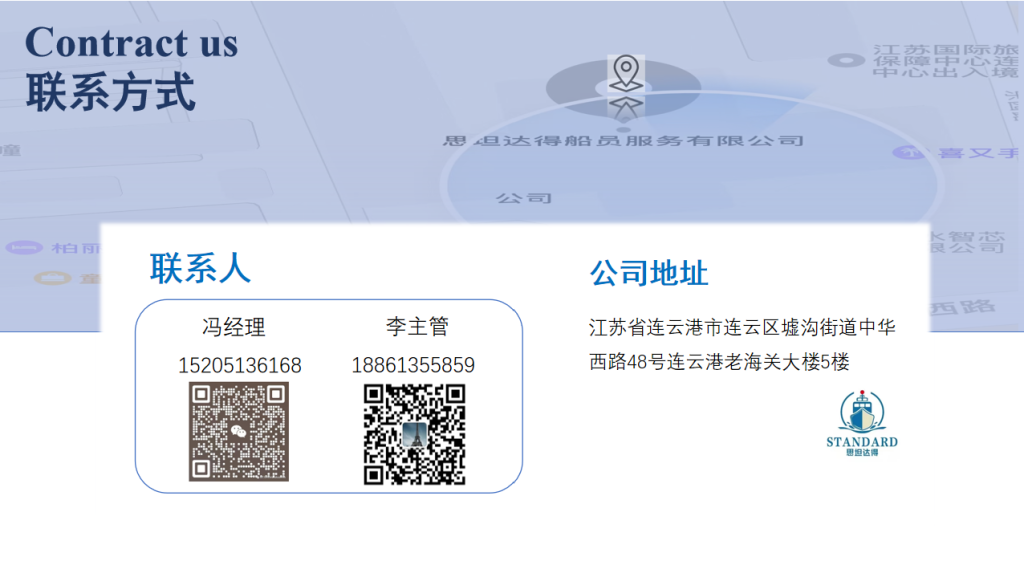Viewport: 1024px width, 569px height.
Task: Click the brown WeChat QR code
Action: click(x=239, y=432)
